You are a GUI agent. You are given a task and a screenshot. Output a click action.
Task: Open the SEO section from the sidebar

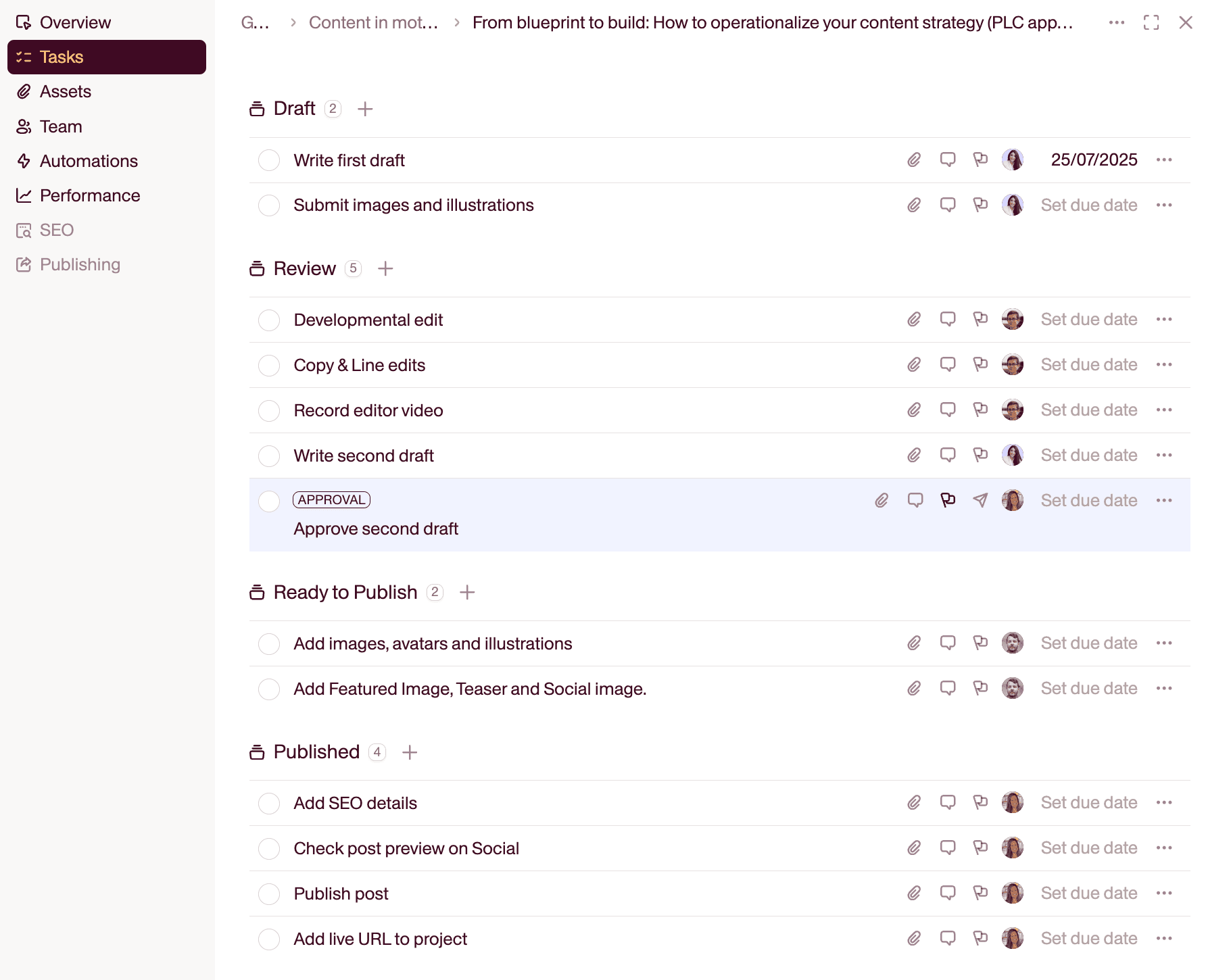(57, 230)
